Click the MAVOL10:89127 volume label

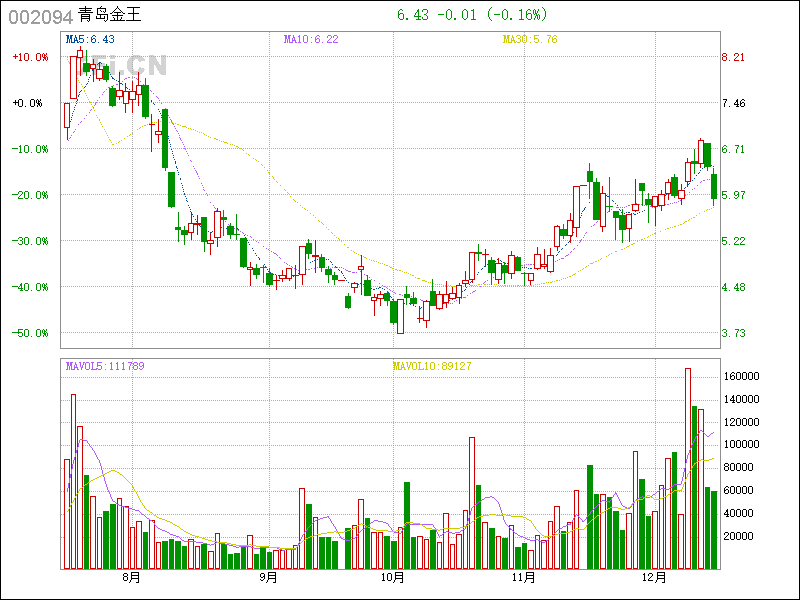coord(431,366)
